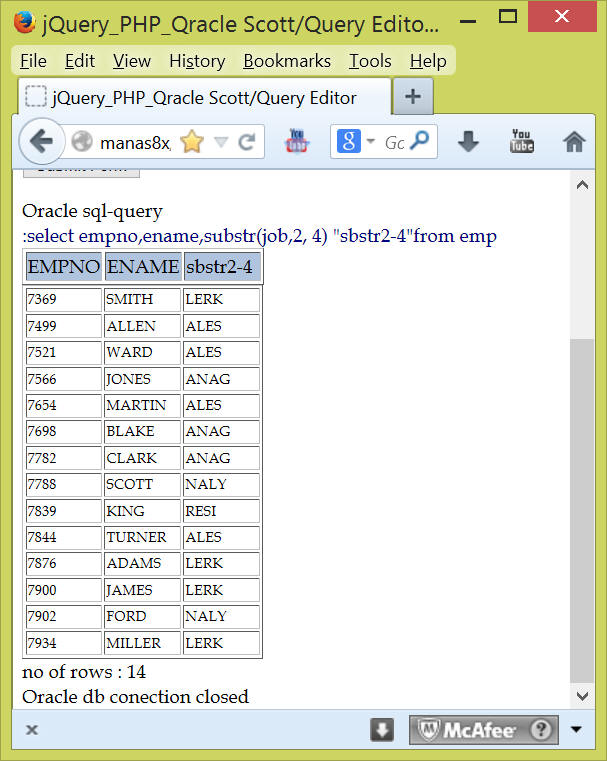
Task: Open the McAfee dropdown arrow
Action: click(x=576, y=729)
